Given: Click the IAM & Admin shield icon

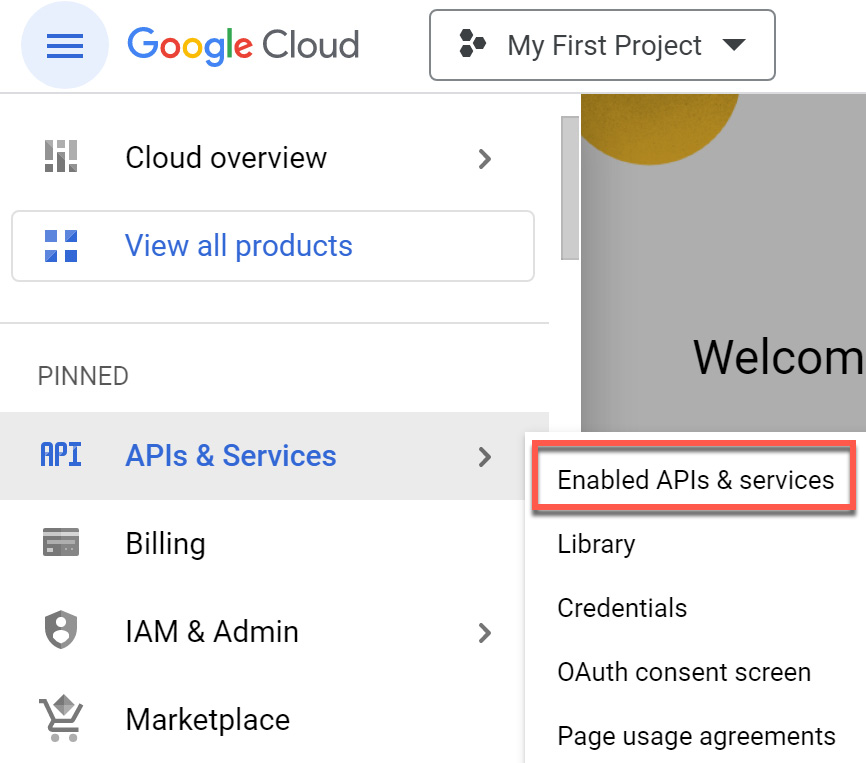Looking at the screenshot, I should point(61,630).
